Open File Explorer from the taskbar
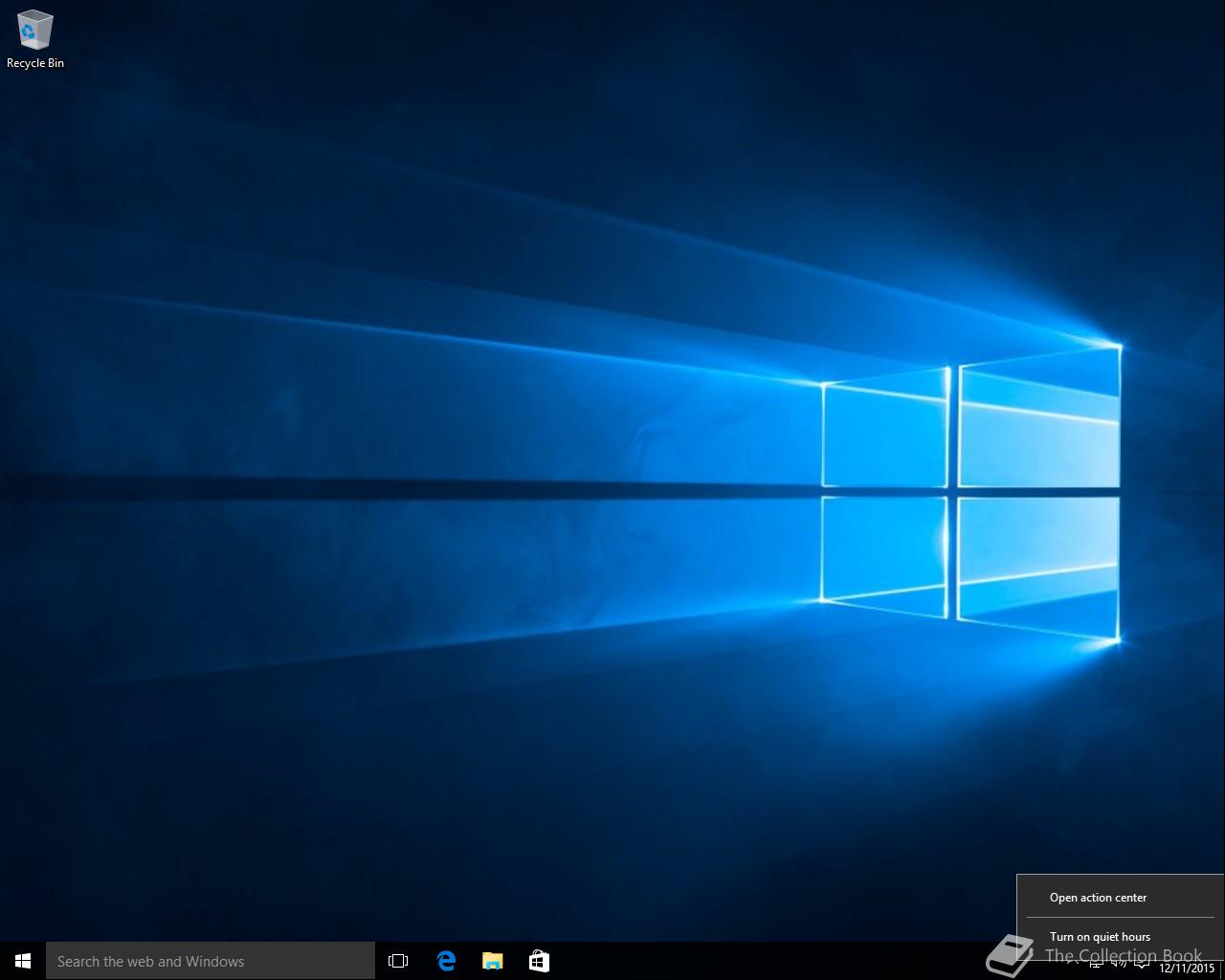The height and width of the screenshot is (980, 1225). pyautogui.click(x=492, y=961)
